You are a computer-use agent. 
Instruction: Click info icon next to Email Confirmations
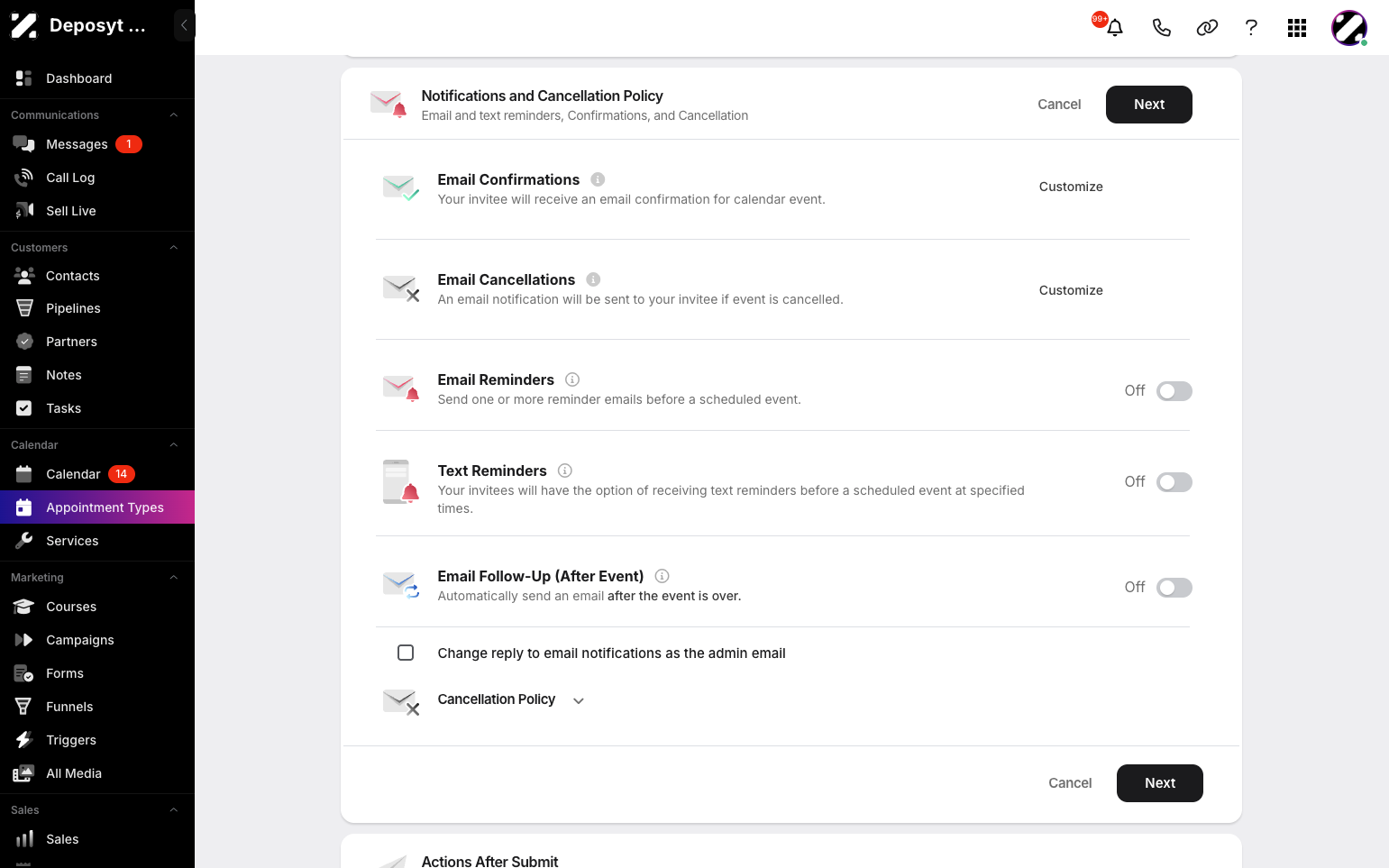coord(598,179)
